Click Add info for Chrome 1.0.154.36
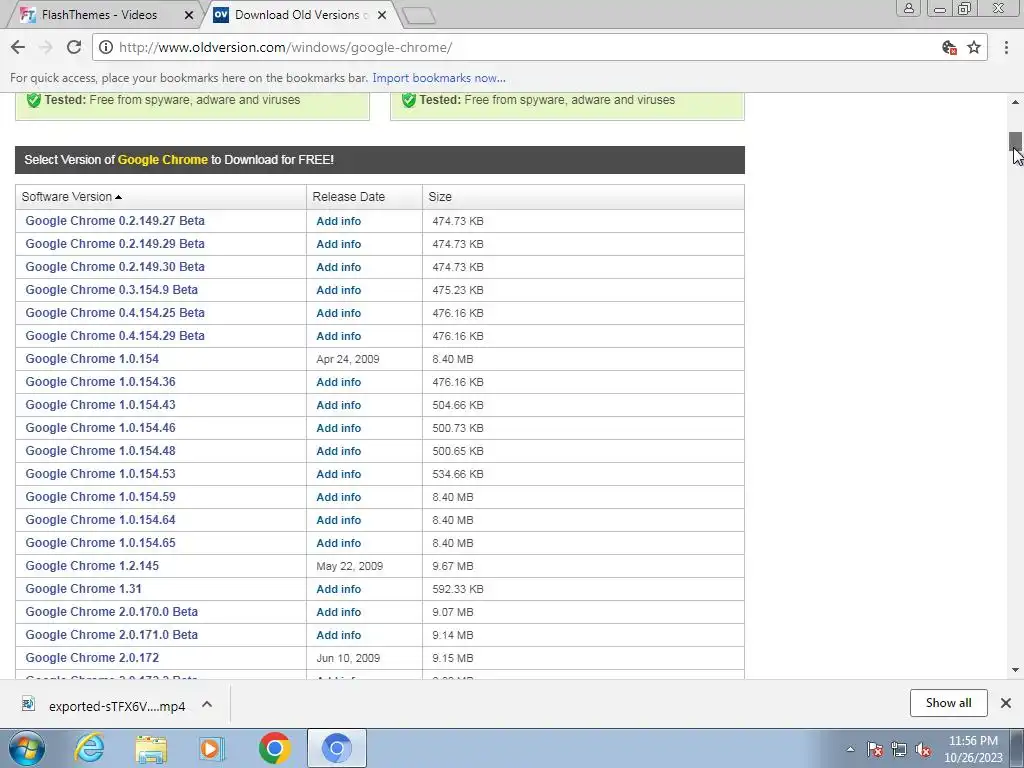The width and height of the screenshot is (1024, 768). click(x=338, y=382)
